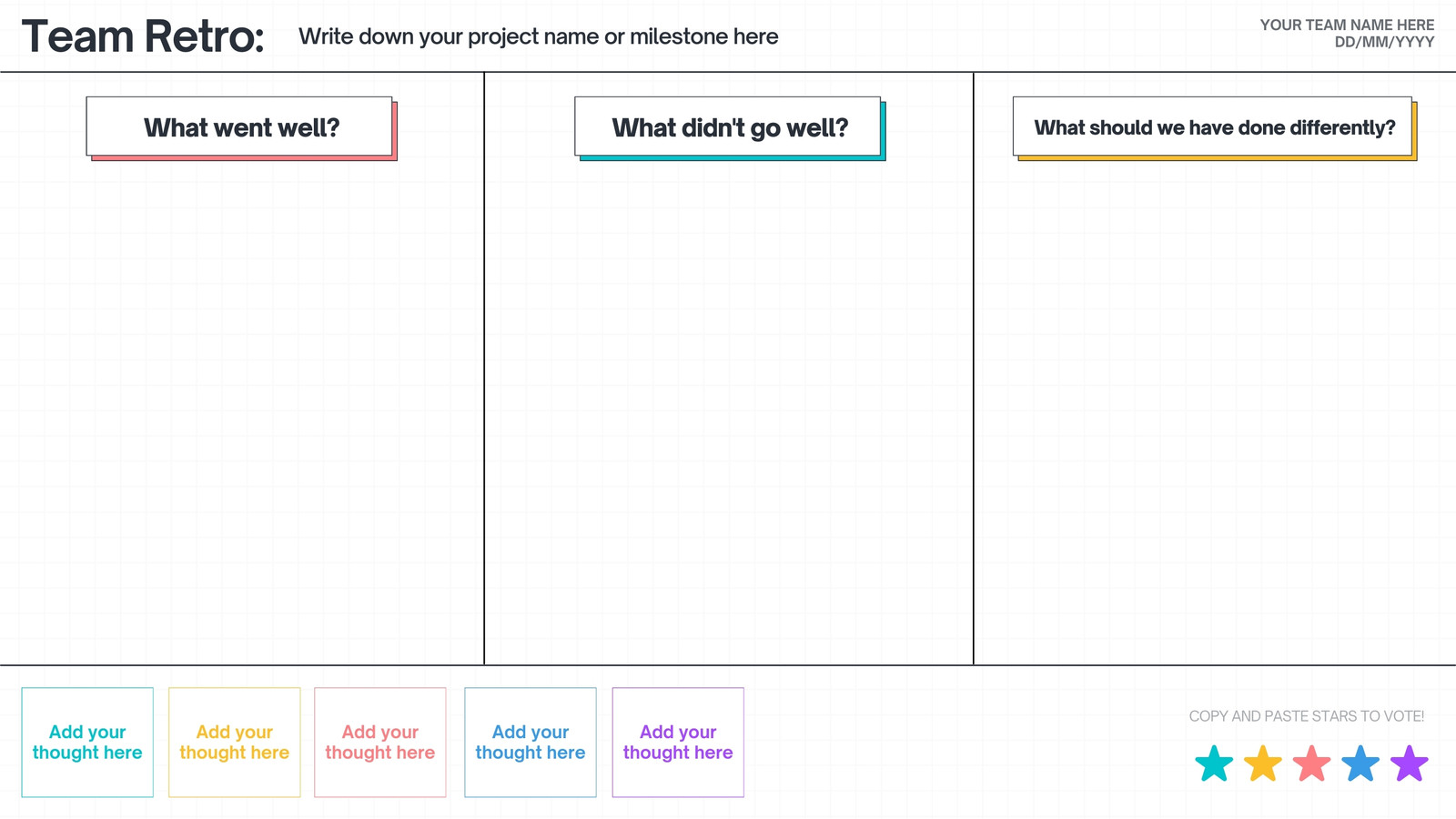
Task: Click 'YOUR TEAM NAME HERE' text
Action: coord(1347,25)
